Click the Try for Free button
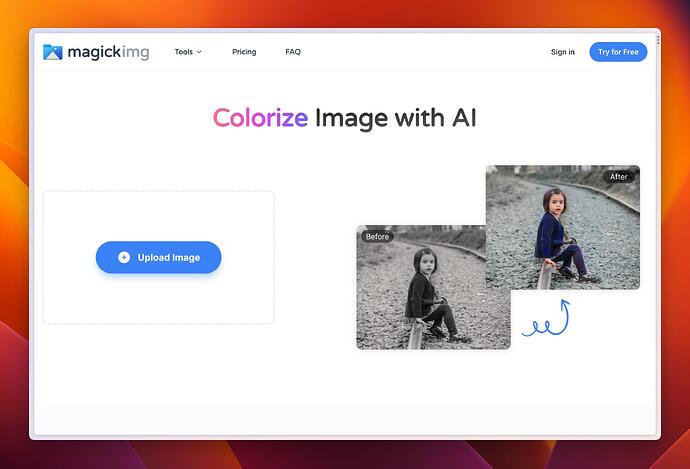Image resolution: width=690 pixels, height=469 pixels. [618, 52]
